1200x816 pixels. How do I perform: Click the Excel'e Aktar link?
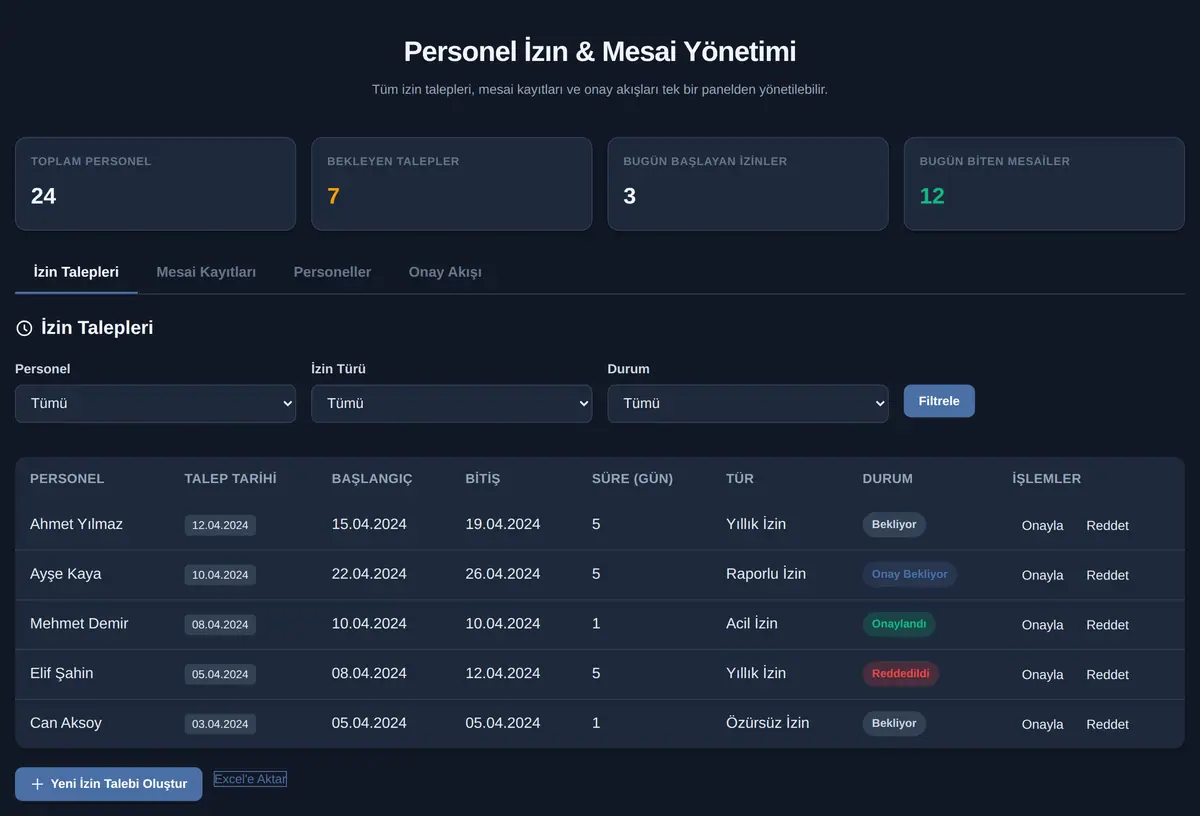250,779
